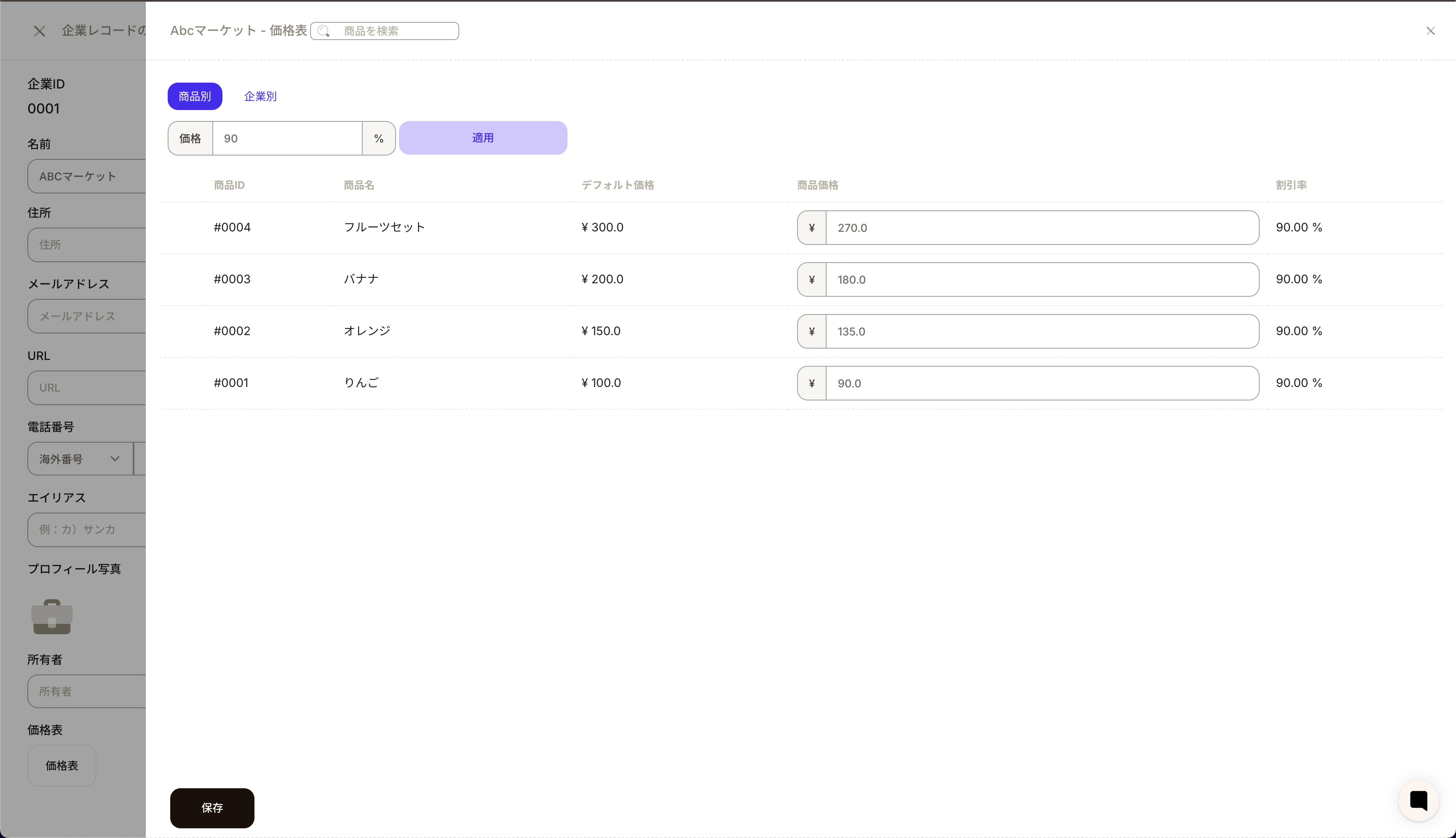This screenshot has width=1456, height=838.
Task: Click the 価格 label selector
Action: point(190,138)
